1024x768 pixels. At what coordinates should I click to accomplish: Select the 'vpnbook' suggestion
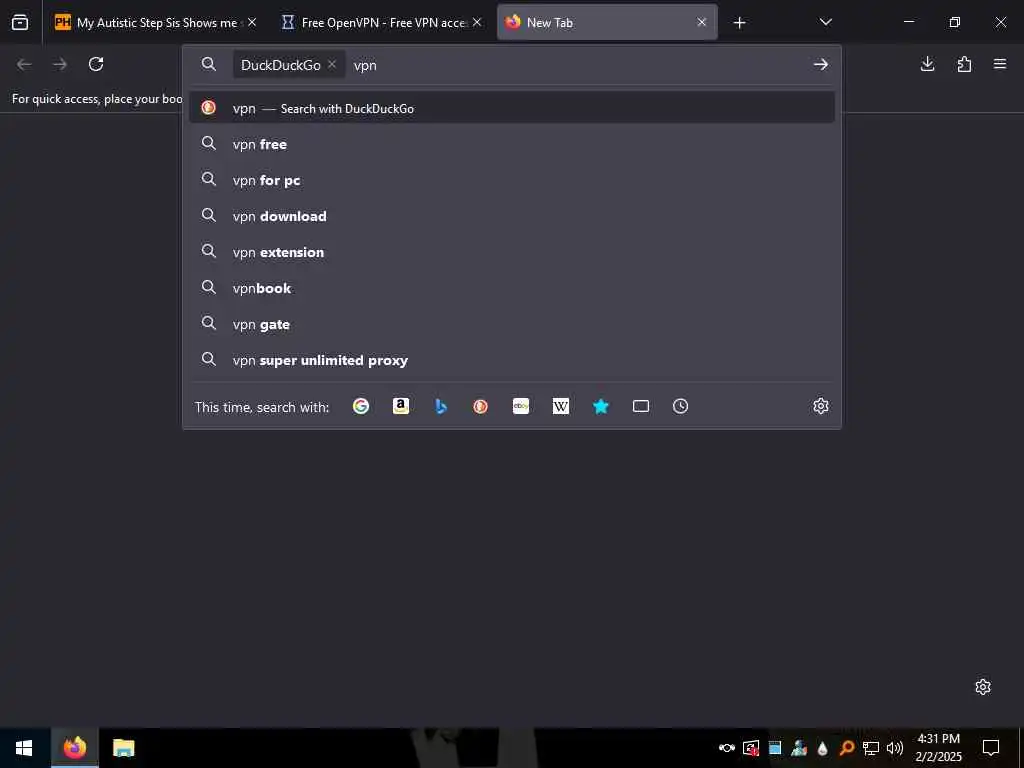point(511,287)
